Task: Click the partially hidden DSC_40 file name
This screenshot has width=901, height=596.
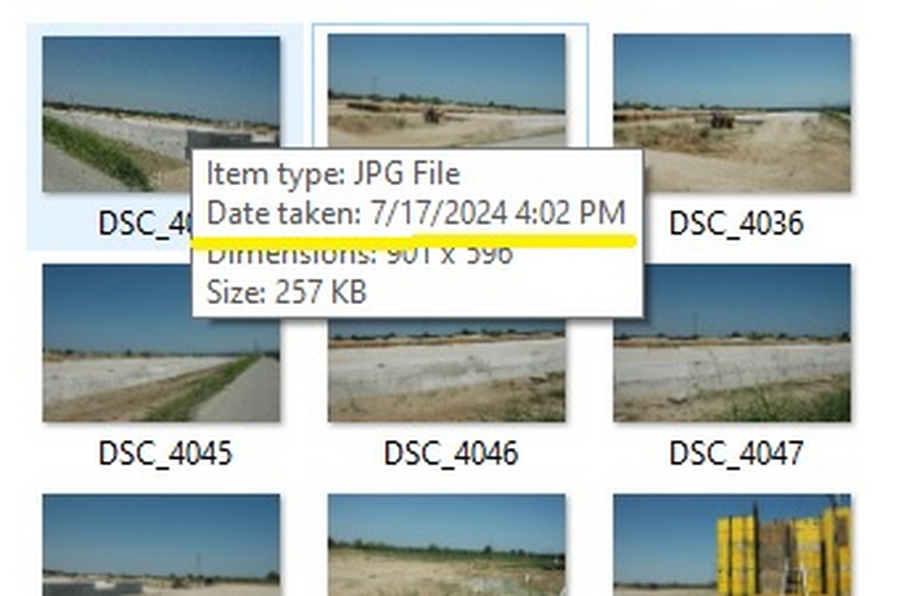Action: point(145,223)
